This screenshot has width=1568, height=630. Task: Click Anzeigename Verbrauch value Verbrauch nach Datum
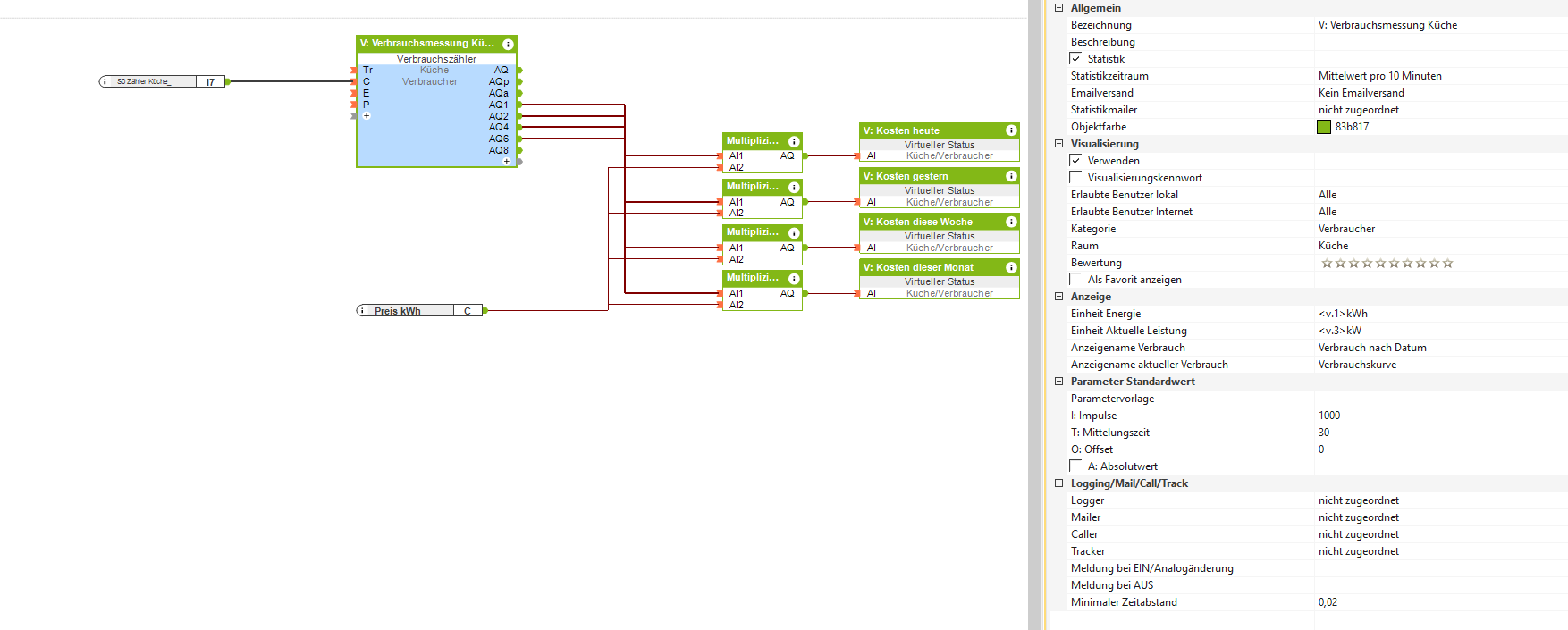[1441, 348]
